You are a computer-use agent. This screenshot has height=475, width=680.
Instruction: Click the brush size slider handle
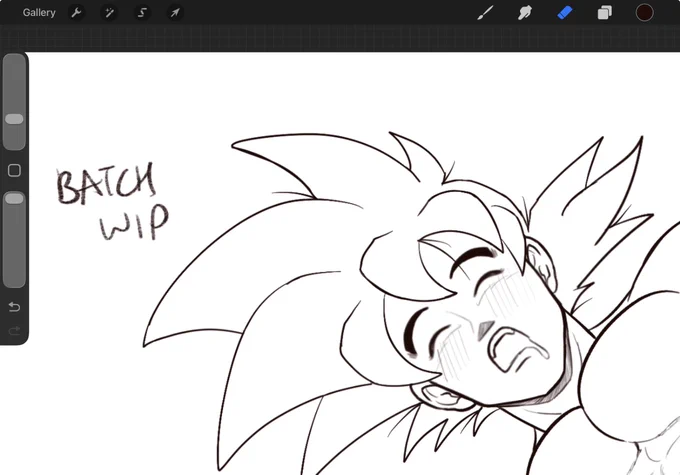[14, 119]
